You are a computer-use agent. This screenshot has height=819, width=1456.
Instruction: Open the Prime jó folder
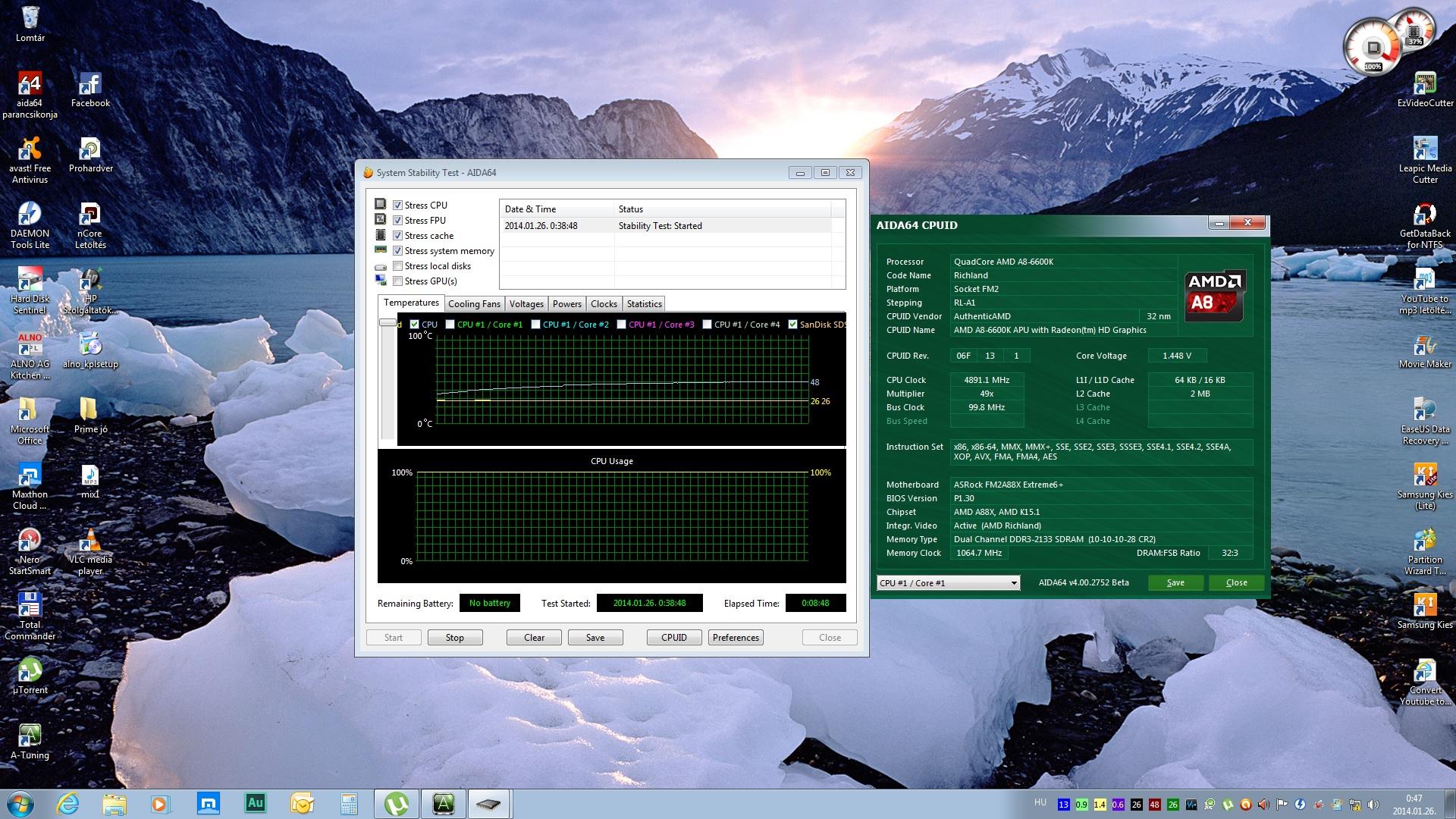90,415
